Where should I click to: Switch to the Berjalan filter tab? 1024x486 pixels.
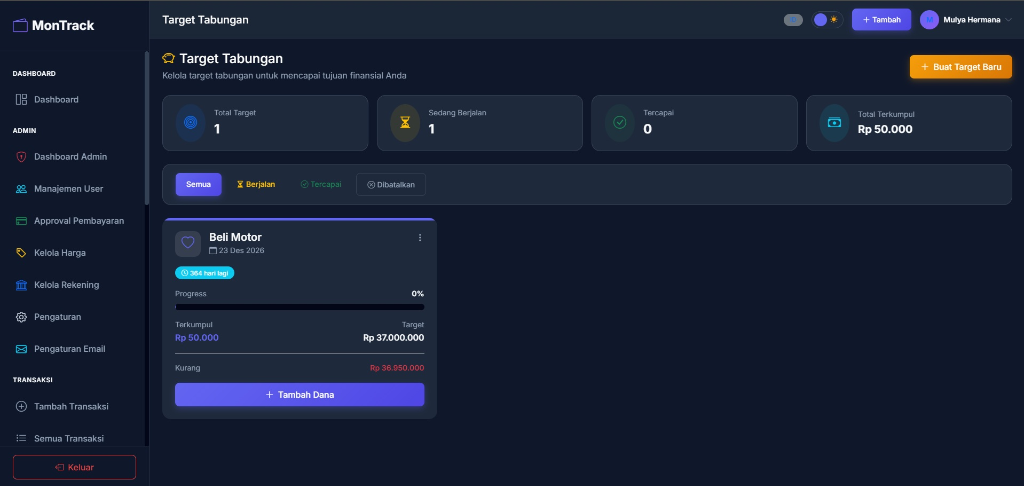pyautogui.click(x=256, y=185)
